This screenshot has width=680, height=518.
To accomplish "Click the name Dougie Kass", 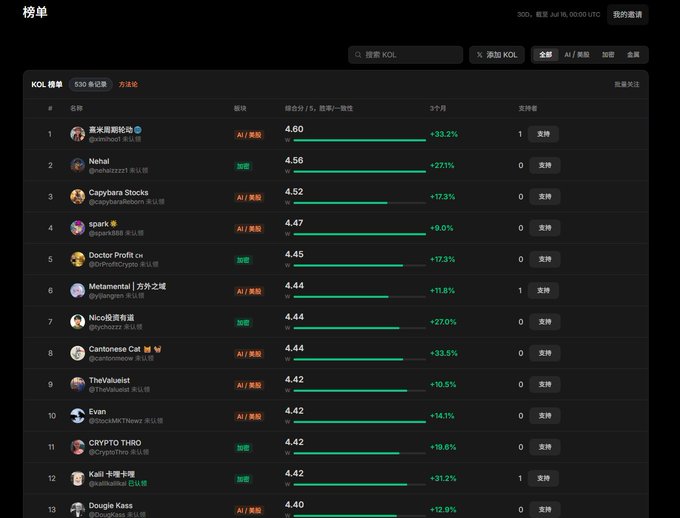I will 111,505.
